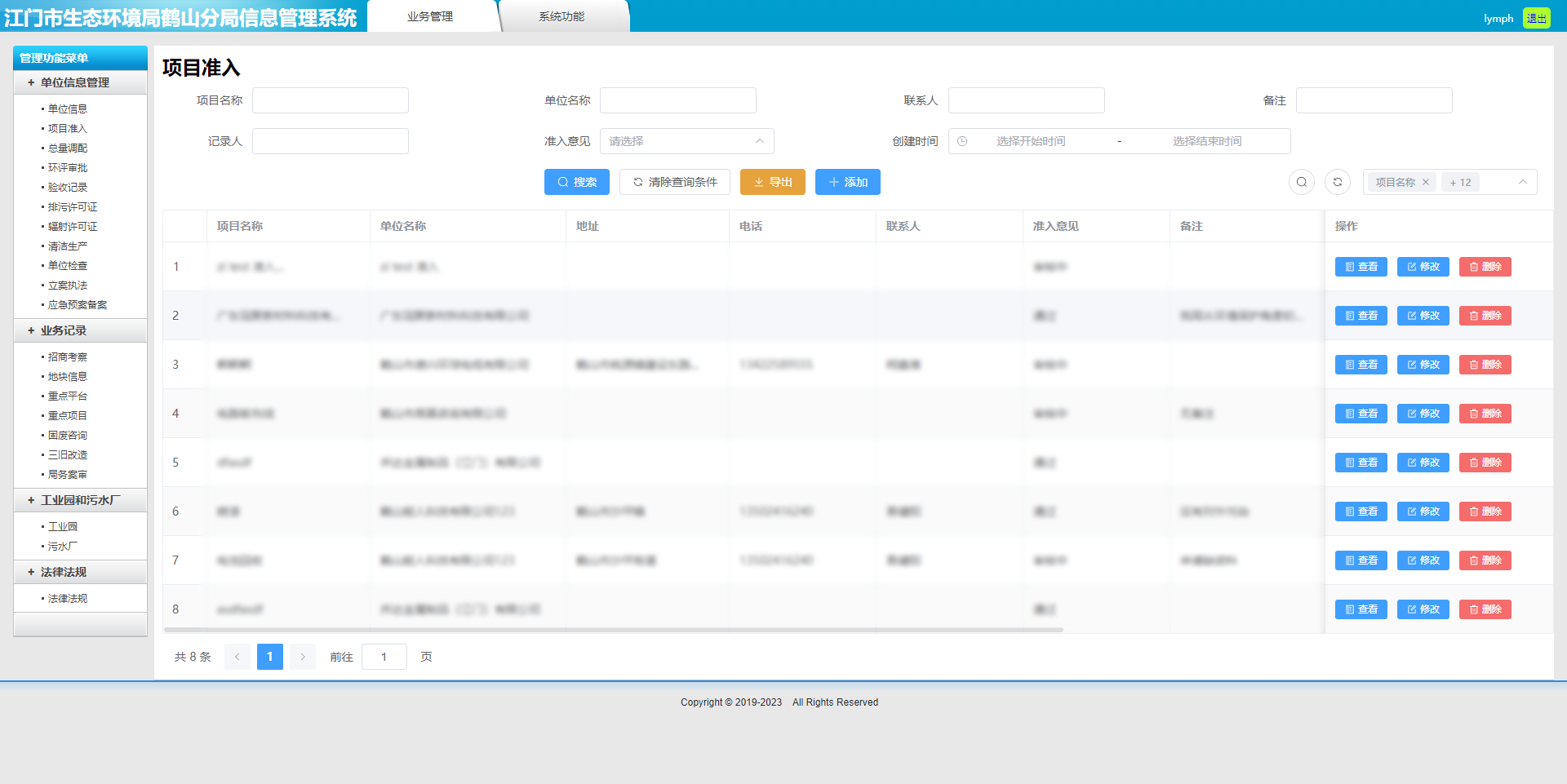Open 排污许可证 in the sidebar
This screenshot has width=1567, height=784.
72,206
